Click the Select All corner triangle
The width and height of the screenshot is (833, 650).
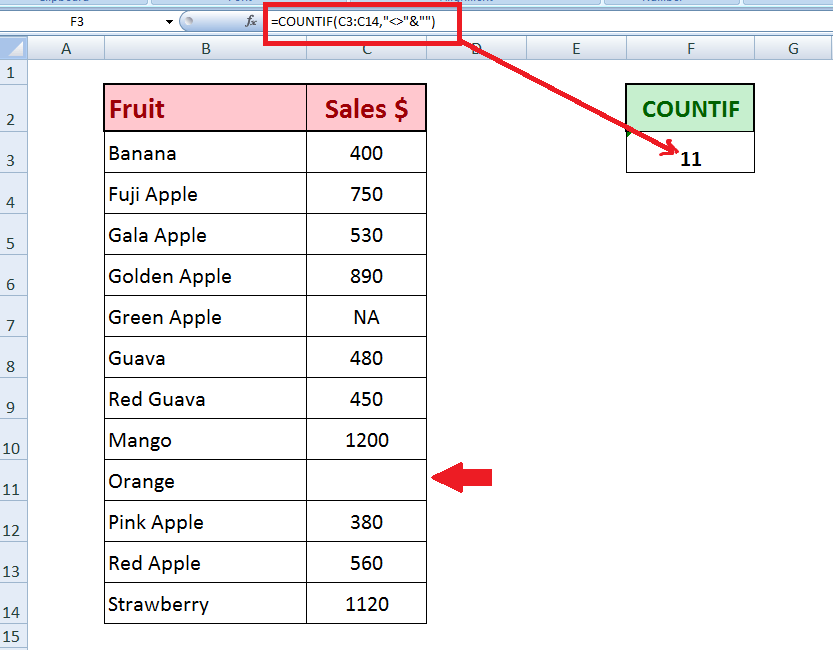pyautogui.click(x=13, y=48)
